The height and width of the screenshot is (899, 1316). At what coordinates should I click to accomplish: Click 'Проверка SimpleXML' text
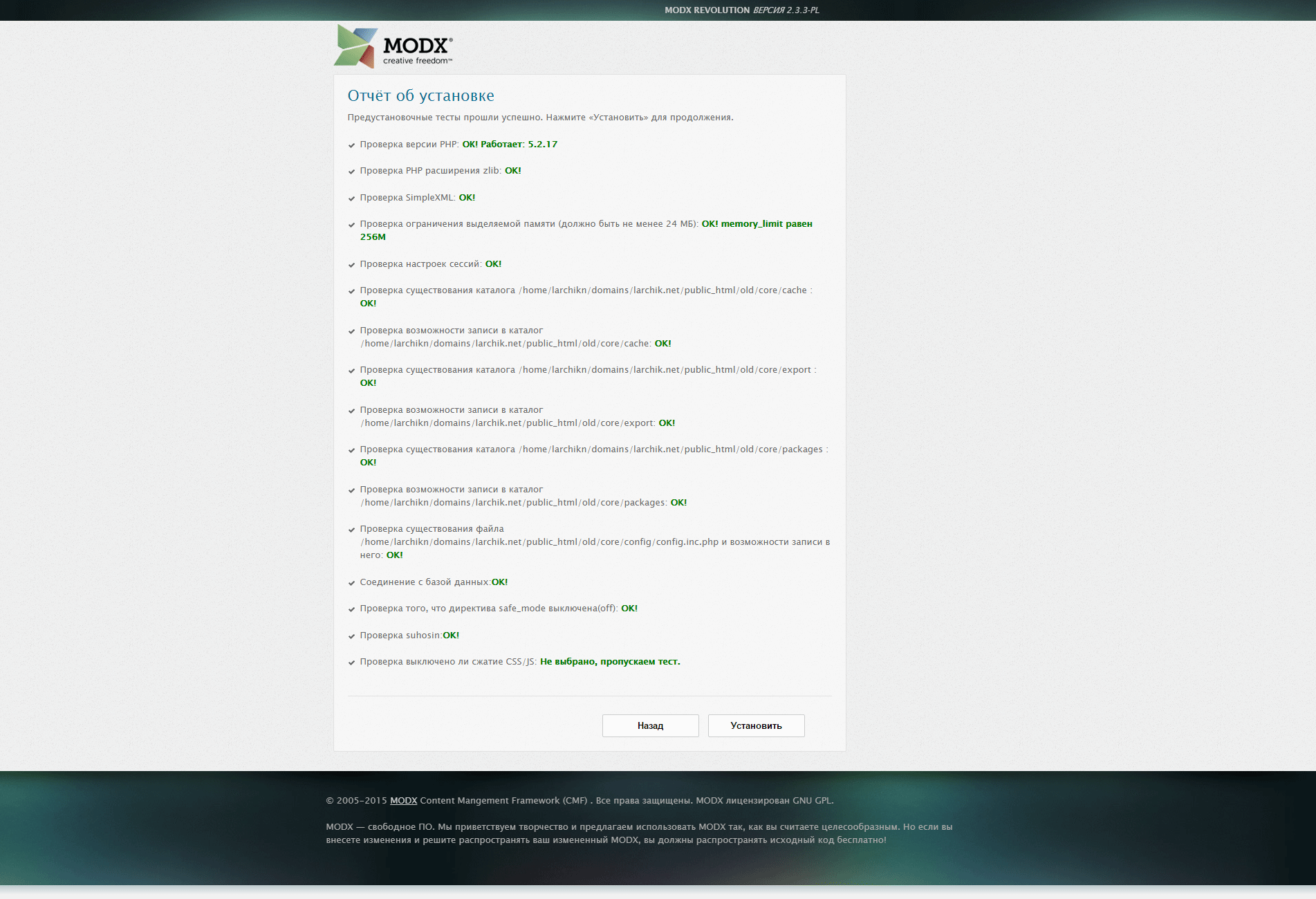(407, 197)
